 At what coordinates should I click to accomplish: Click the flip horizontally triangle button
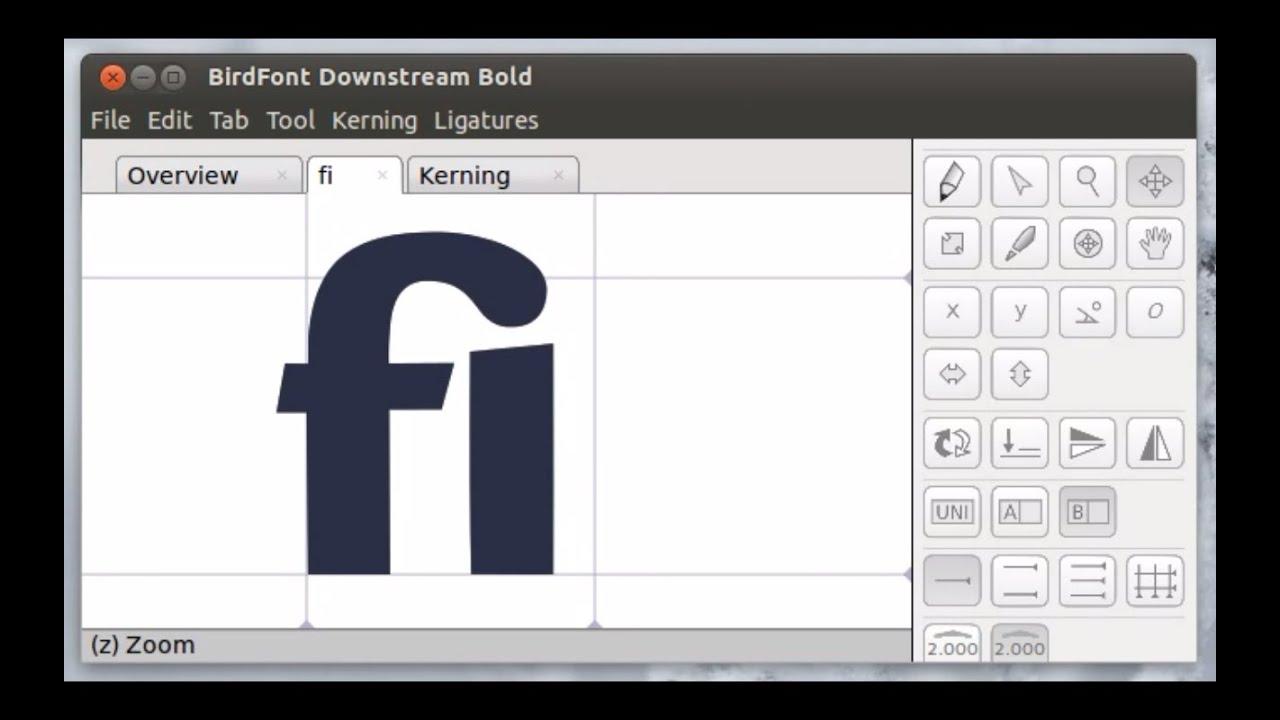point(1155,443)
